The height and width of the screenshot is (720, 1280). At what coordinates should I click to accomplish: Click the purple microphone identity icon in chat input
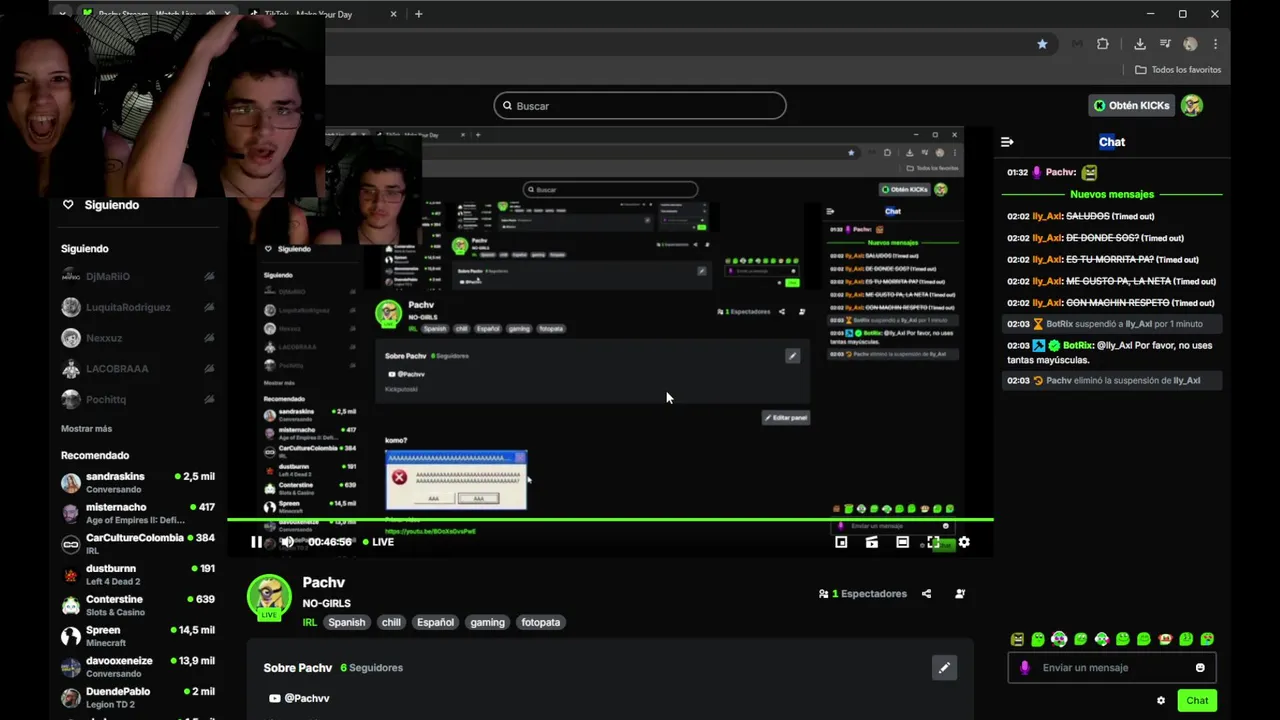(x=1024, y=668)
